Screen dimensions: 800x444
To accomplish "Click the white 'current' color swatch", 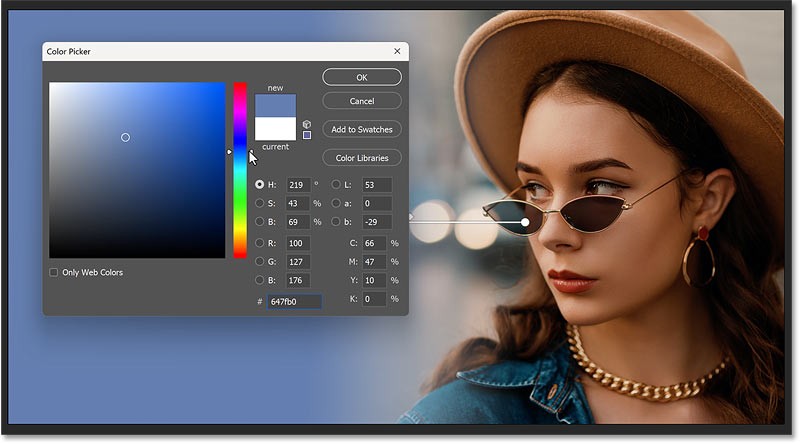I will 276,129.
